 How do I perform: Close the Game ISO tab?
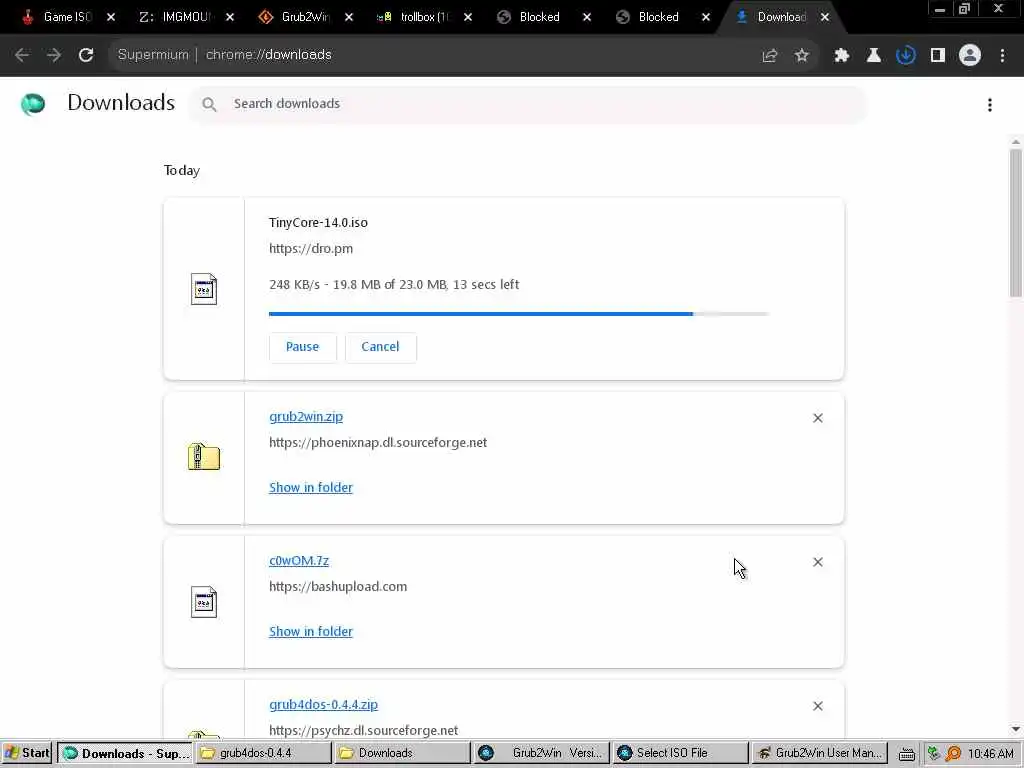(x=111, y=17)
